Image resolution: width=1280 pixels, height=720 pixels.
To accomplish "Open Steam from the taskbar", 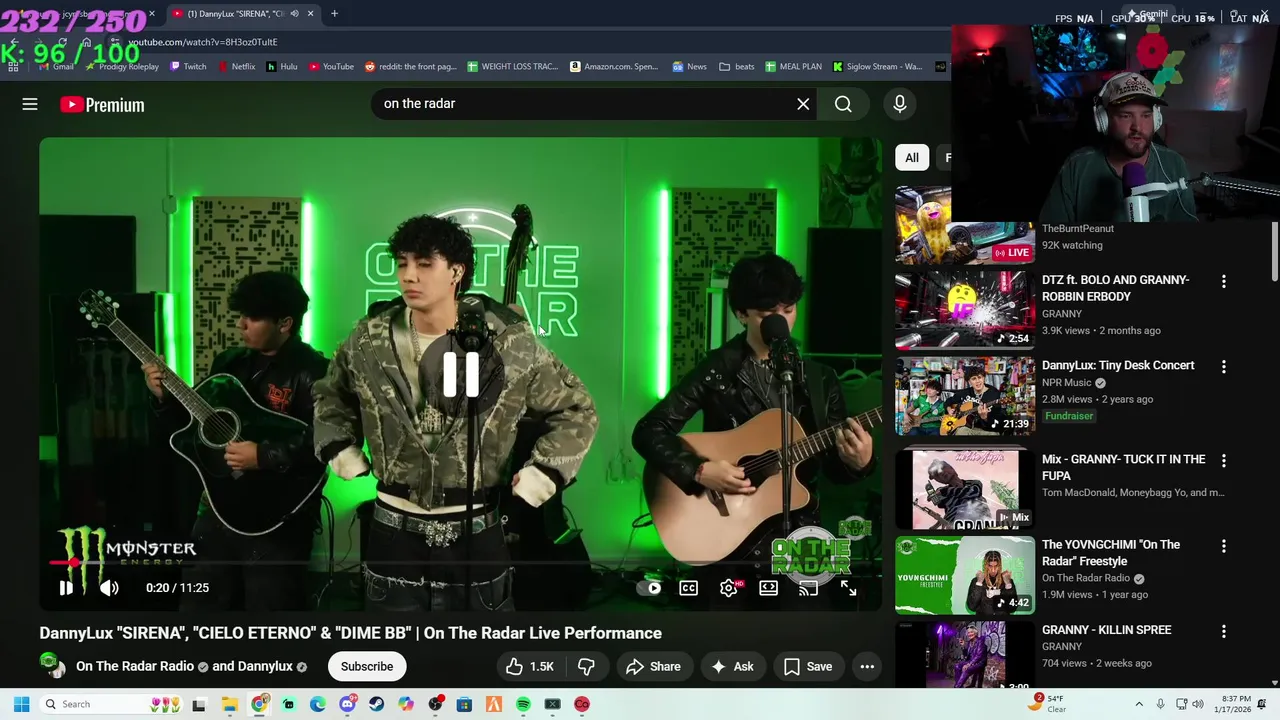I will [x=376, y=705].
